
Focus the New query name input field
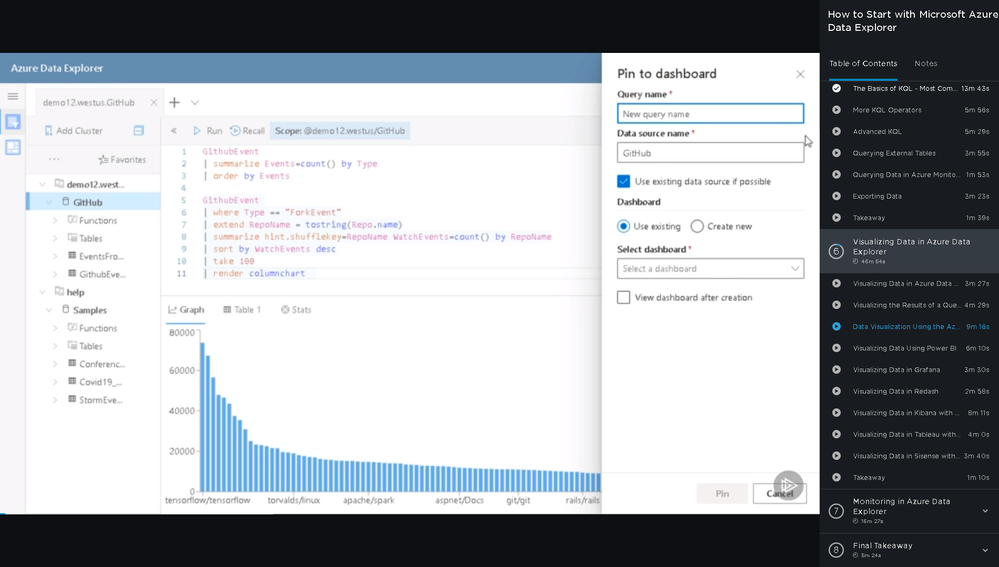click(x=710, y=114)
